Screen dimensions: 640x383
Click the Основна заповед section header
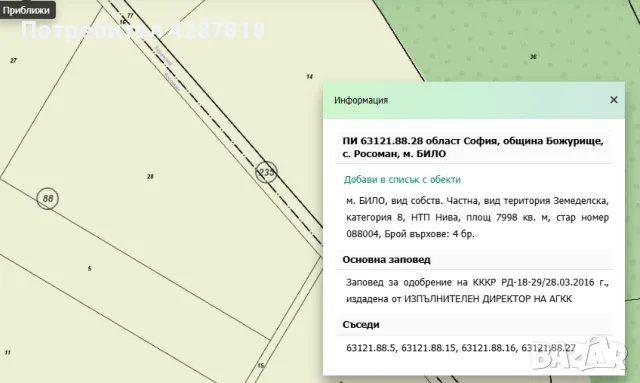point(386,260)
